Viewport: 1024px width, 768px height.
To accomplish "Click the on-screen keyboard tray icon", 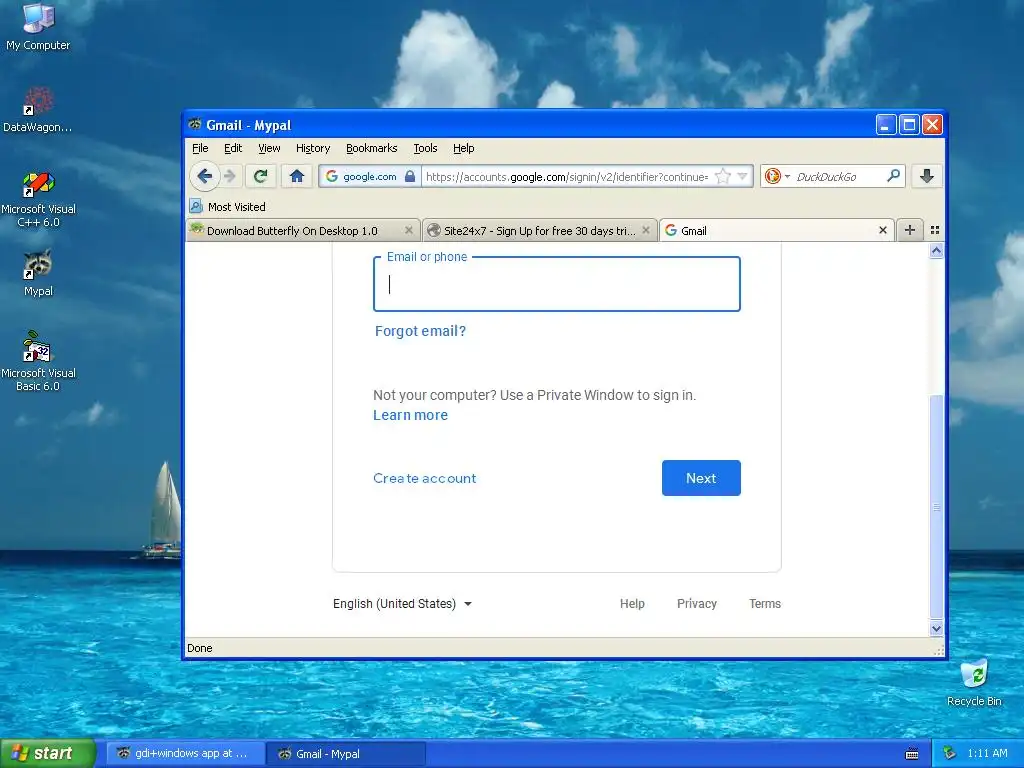I will (912, 754).
